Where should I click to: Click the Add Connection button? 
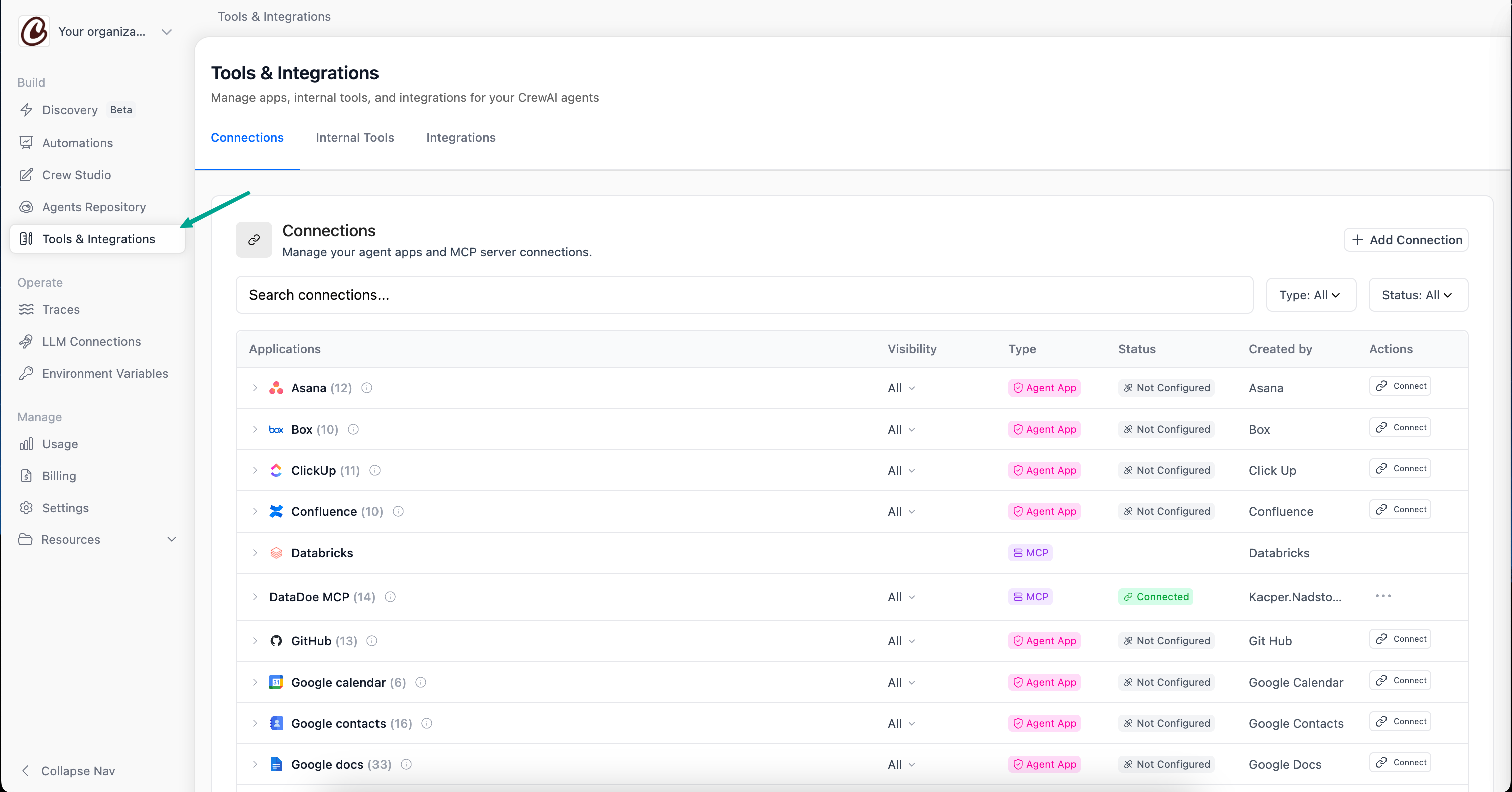click(x=1407, y=240)
